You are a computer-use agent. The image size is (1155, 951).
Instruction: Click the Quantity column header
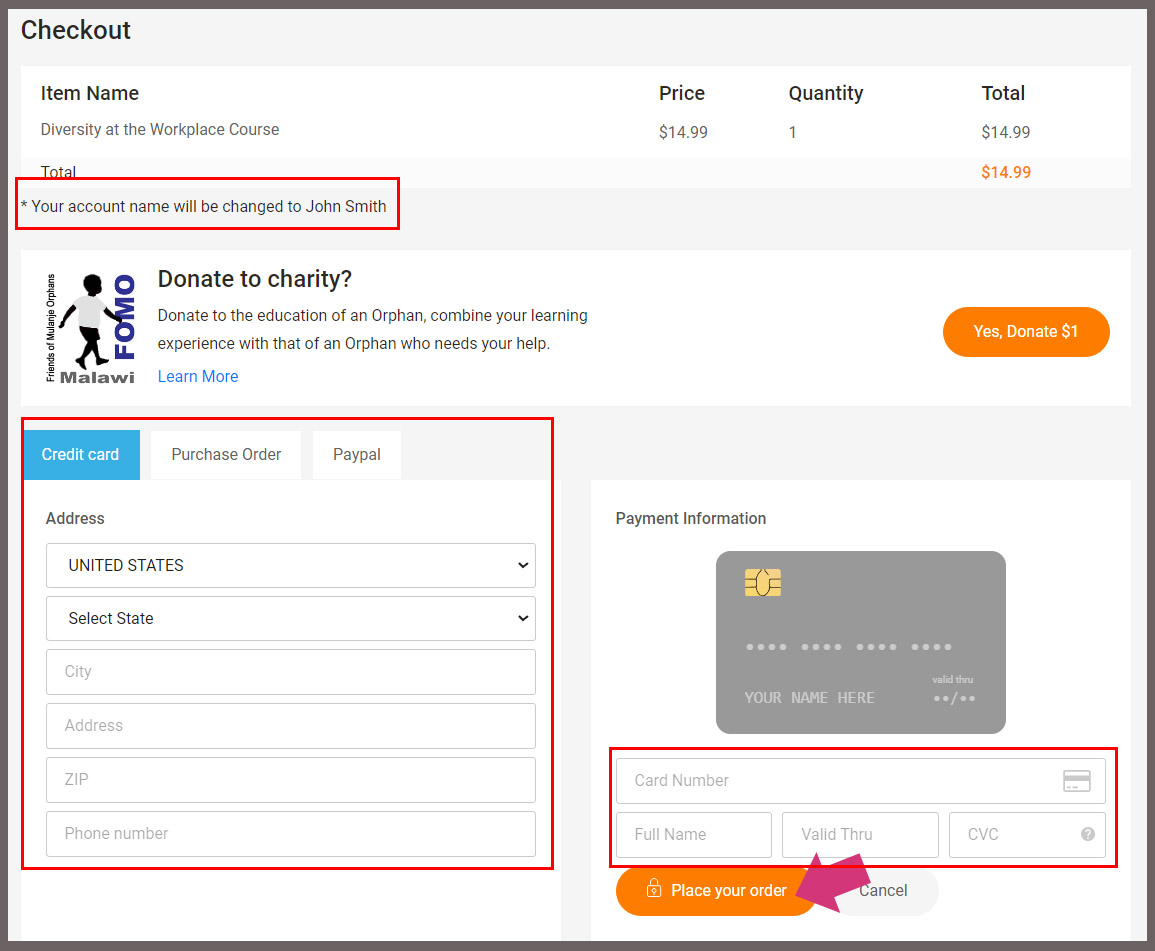click(826, 94)
